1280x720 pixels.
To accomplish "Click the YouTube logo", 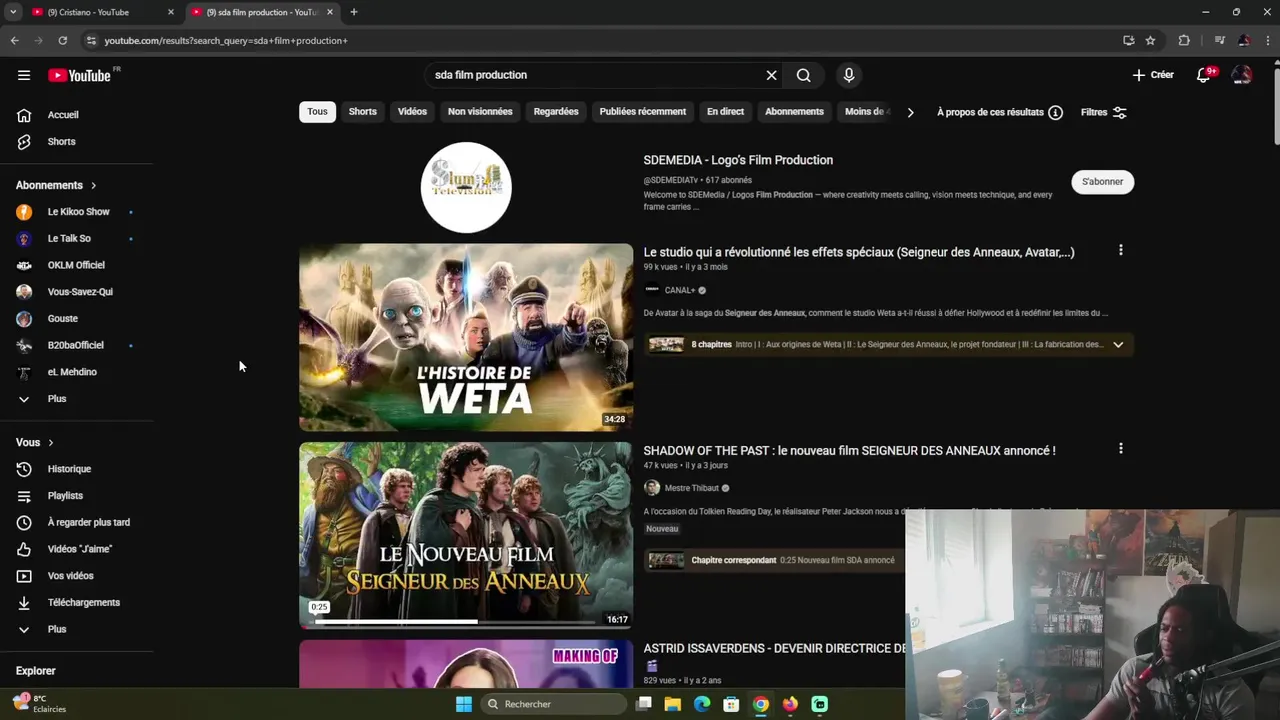I will tap(79, 75).
